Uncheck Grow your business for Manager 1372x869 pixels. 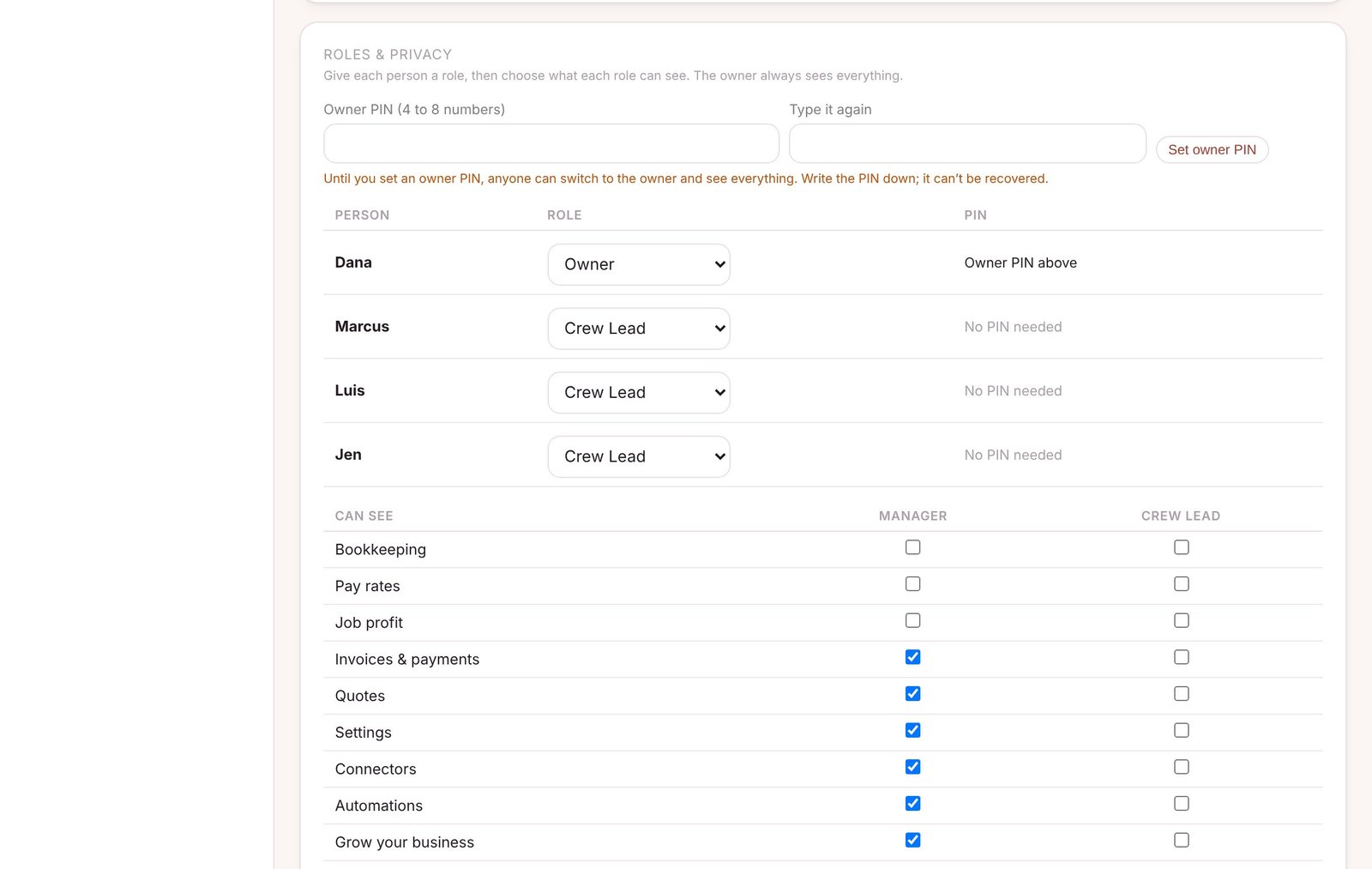coord(912,840)
